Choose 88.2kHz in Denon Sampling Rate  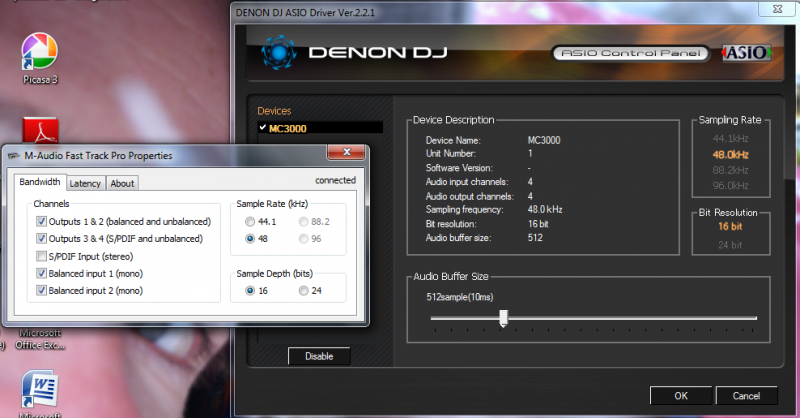click(x=730, y=170)
